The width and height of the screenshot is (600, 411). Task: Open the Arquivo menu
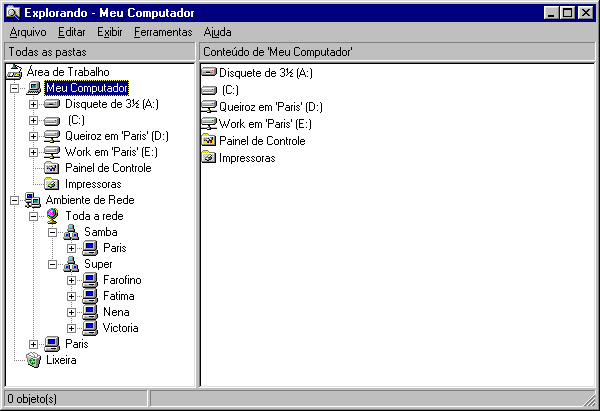point(28,32)
